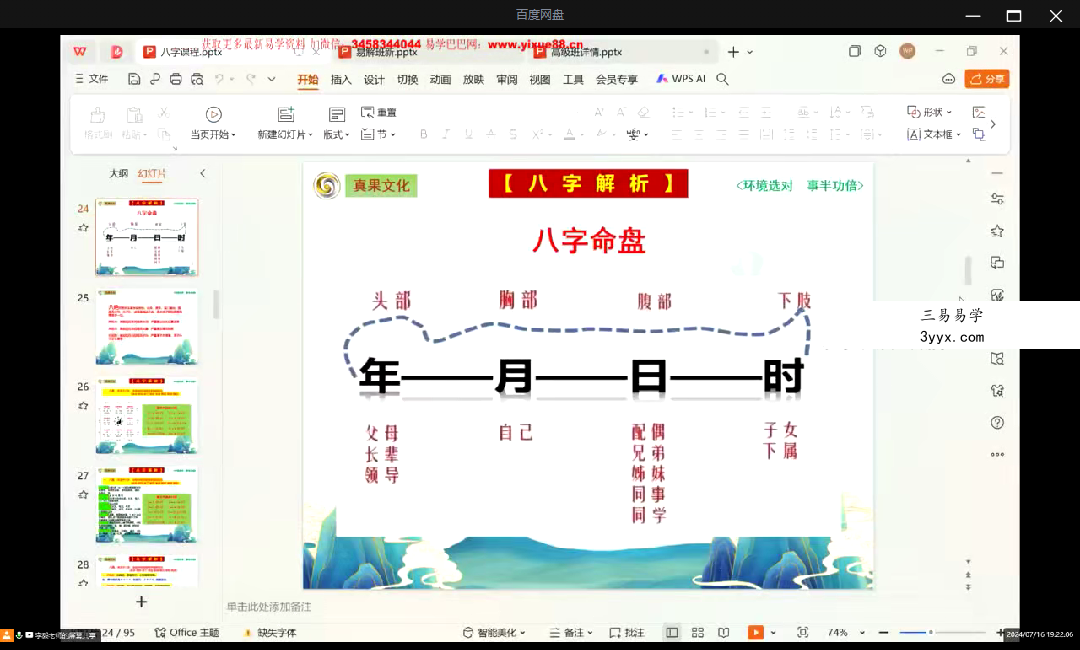Expand the 当页开始 dropdown arrow
Image resolution: width=1080 pixels, height=650 pixels.
(233, 135)
